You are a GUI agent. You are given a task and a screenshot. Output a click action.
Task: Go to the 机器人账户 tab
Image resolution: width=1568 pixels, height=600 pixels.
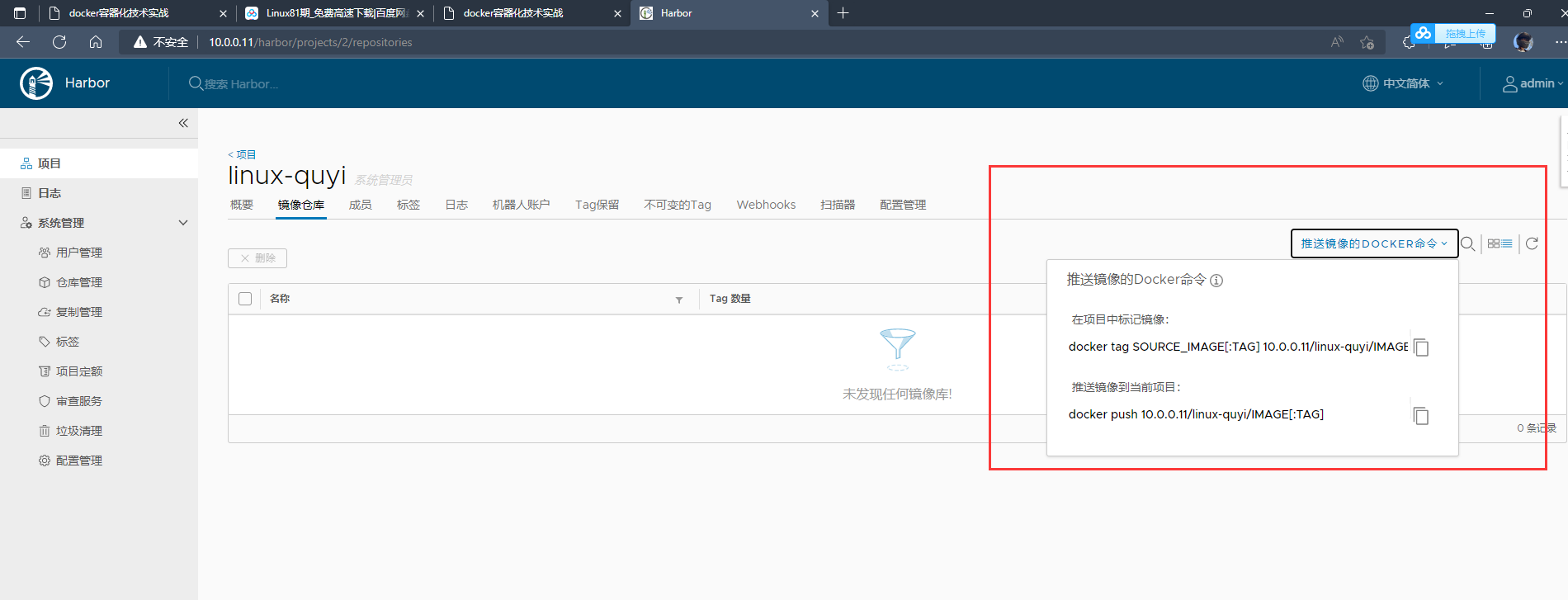(521, 205)
